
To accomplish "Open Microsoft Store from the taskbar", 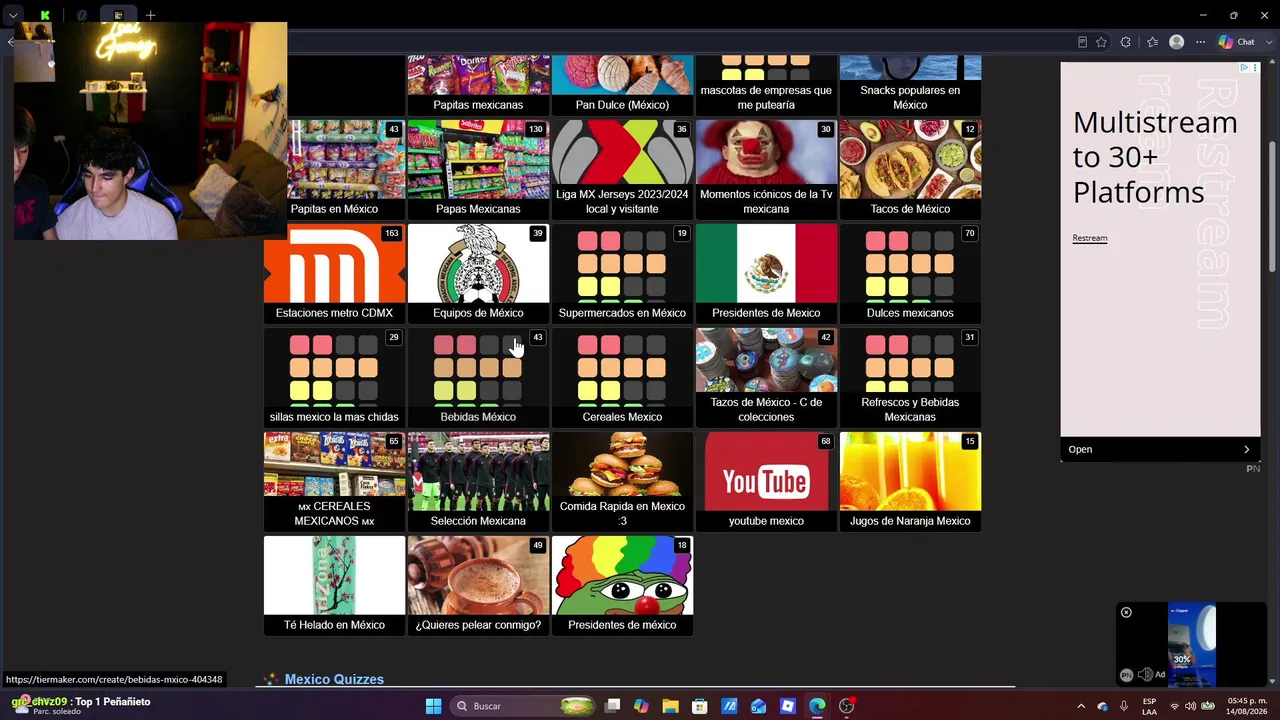I will 700,706.
